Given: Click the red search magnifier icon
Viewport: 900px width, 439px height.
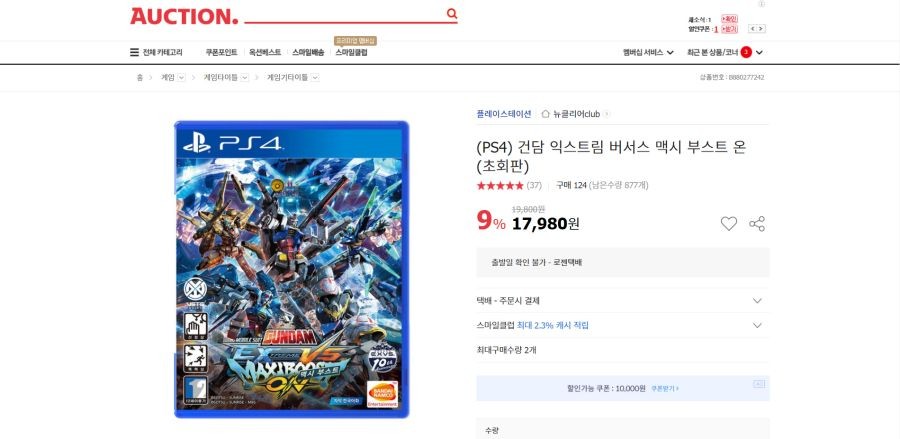Looking at the screenshot, I should point(452,14).
